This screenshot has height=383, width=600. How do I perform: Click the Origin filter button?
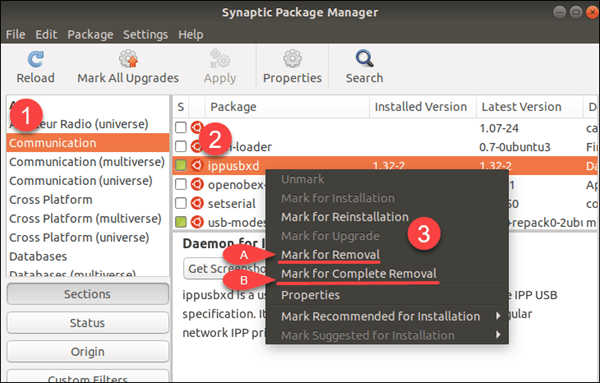tap(88, 351)
